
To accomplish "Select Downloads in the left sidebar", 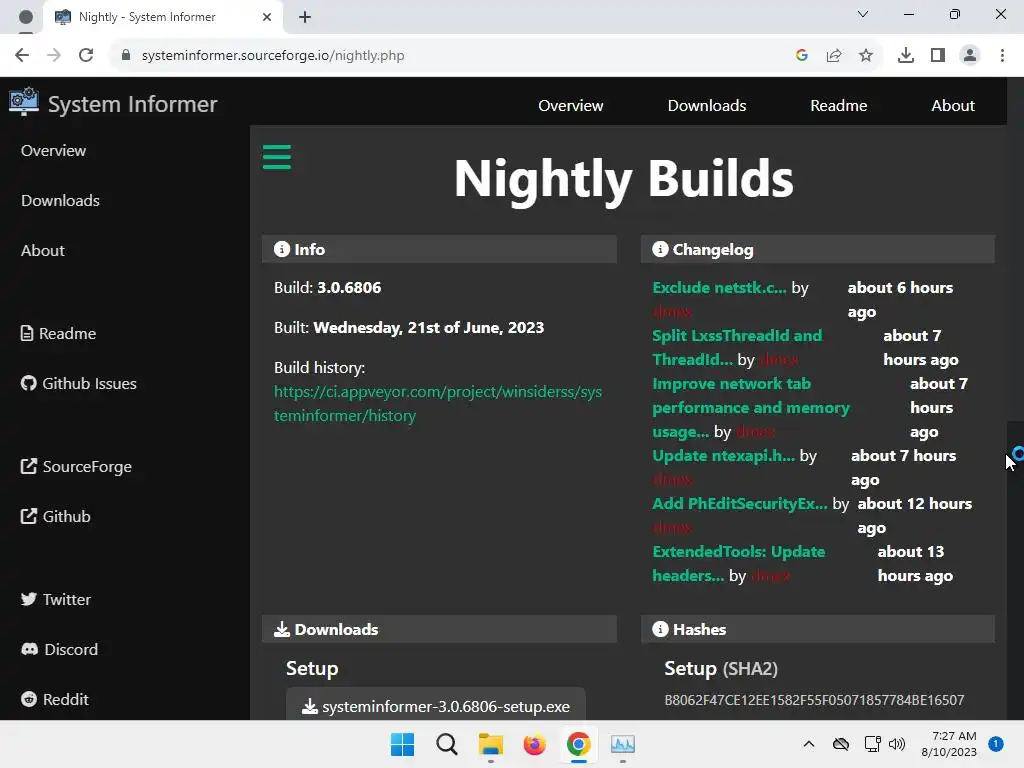I will pyautogui.click(x=60, y=200).
